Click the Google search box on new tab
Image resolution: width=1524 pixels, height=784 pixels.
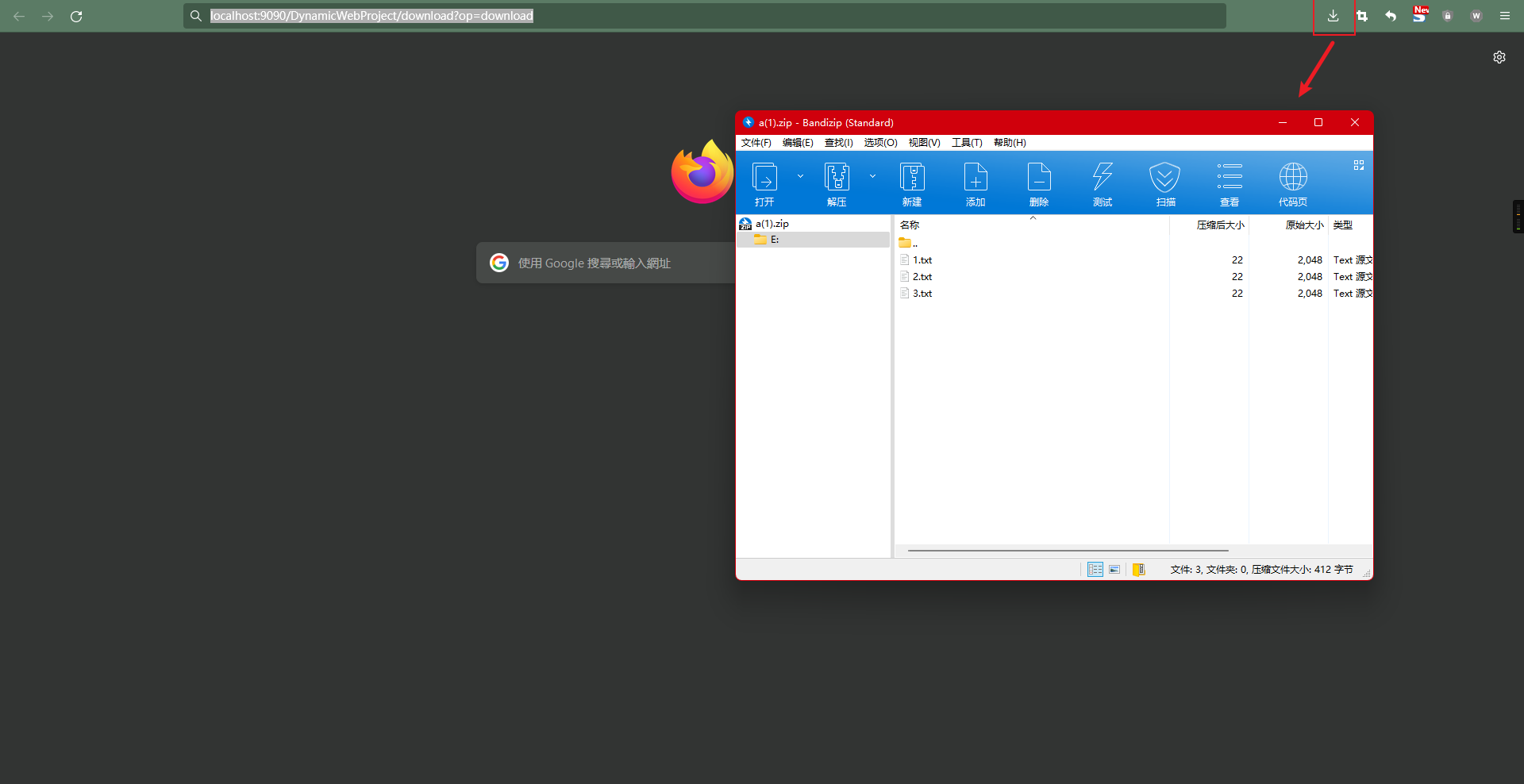click(606, 263)
